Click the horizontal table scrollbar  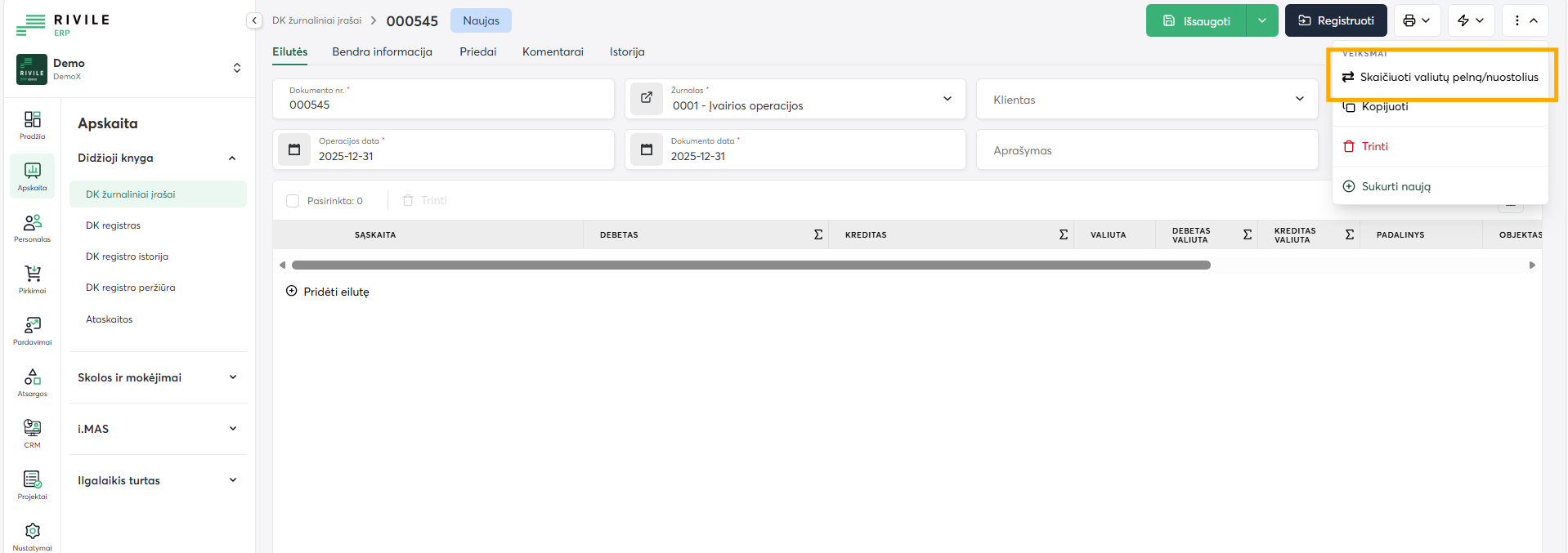(750, 265)
